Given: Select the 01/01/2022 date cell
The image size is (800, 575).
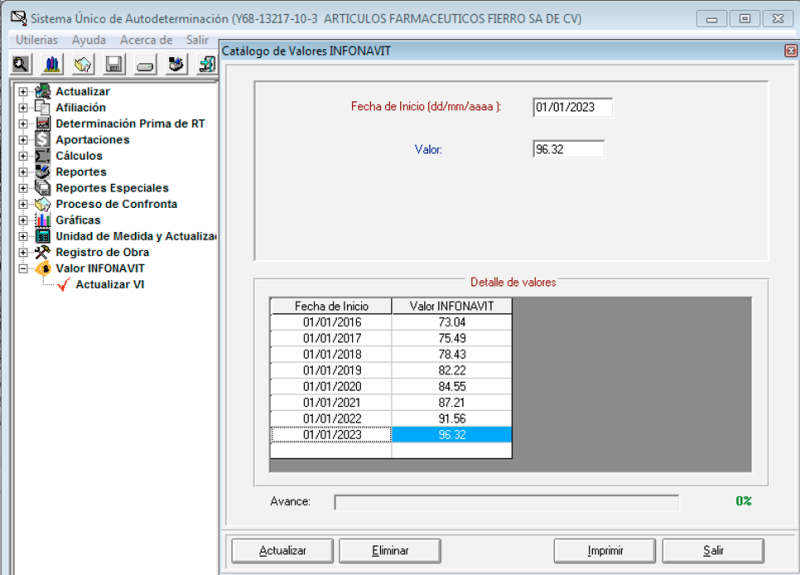Looking at the screenshot, I should pos(331,419).
